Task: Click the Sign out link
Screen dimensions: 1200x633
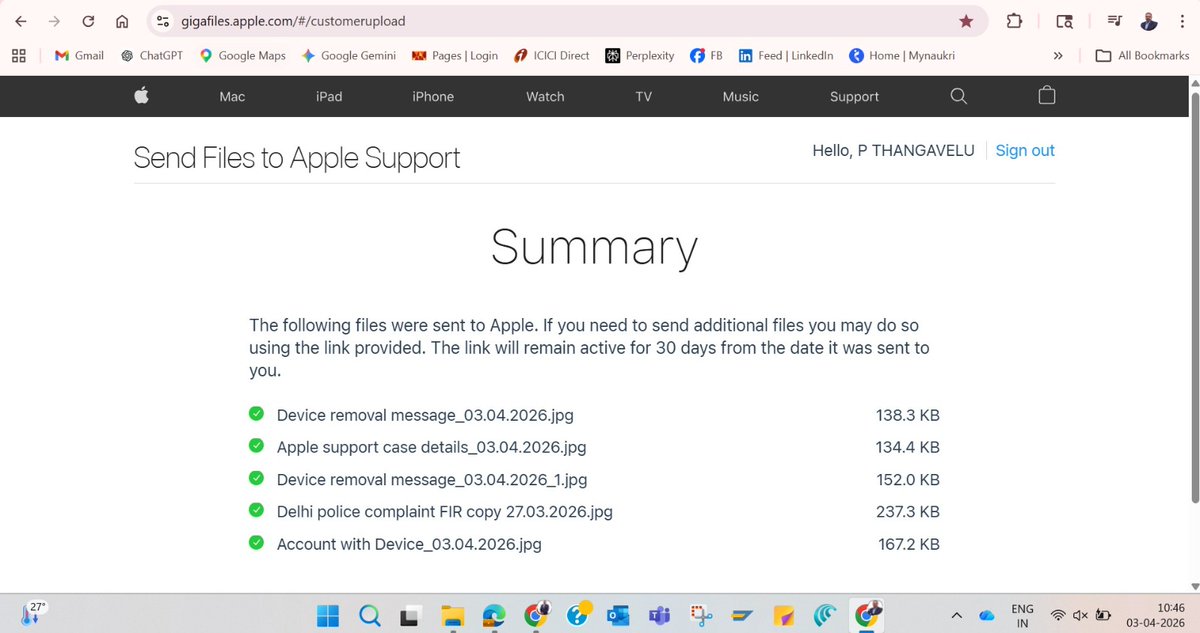Action: (1025, 150)
